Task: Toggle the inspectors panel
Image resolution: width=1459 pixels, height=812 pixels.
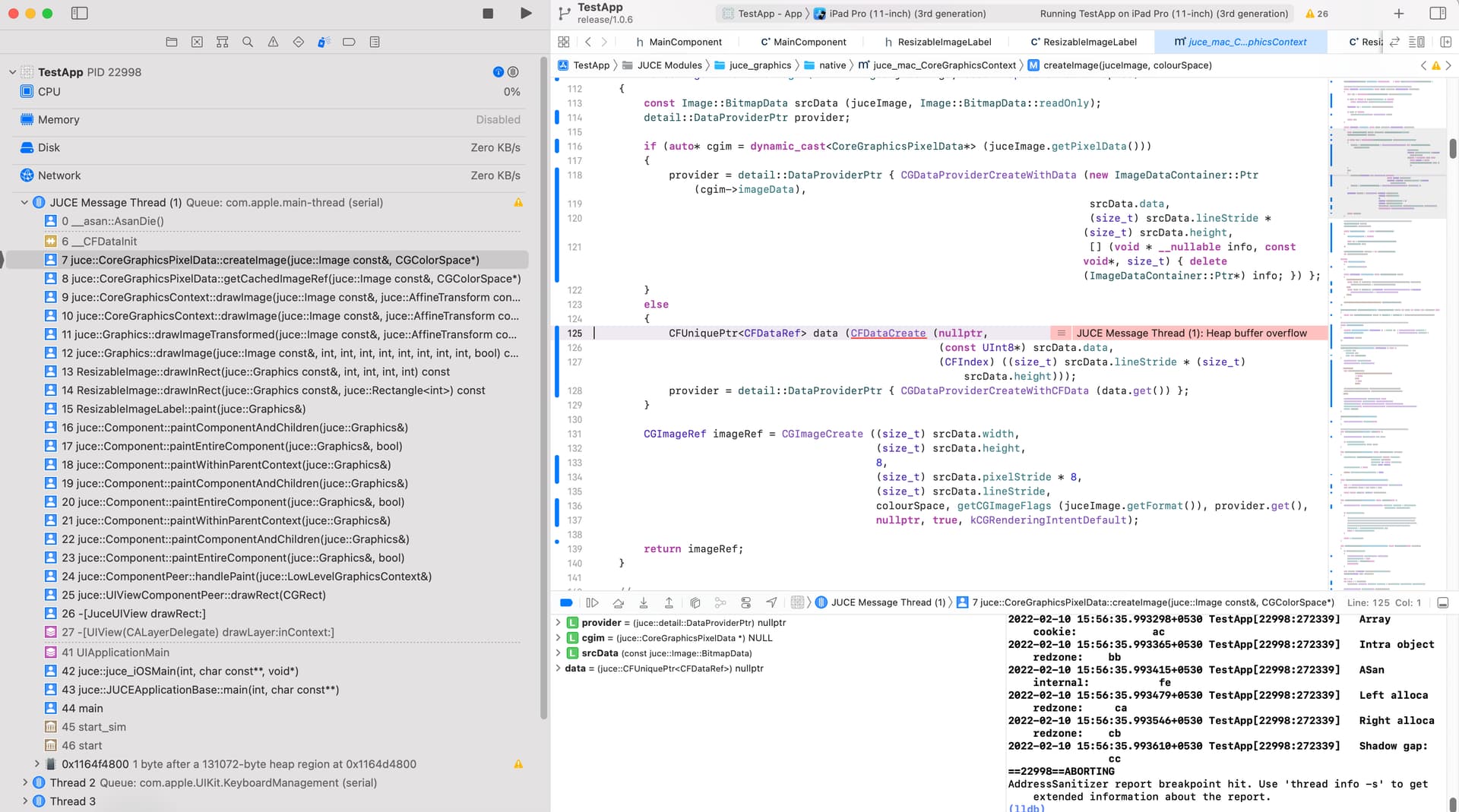Action: click(x=1438, y=14)
